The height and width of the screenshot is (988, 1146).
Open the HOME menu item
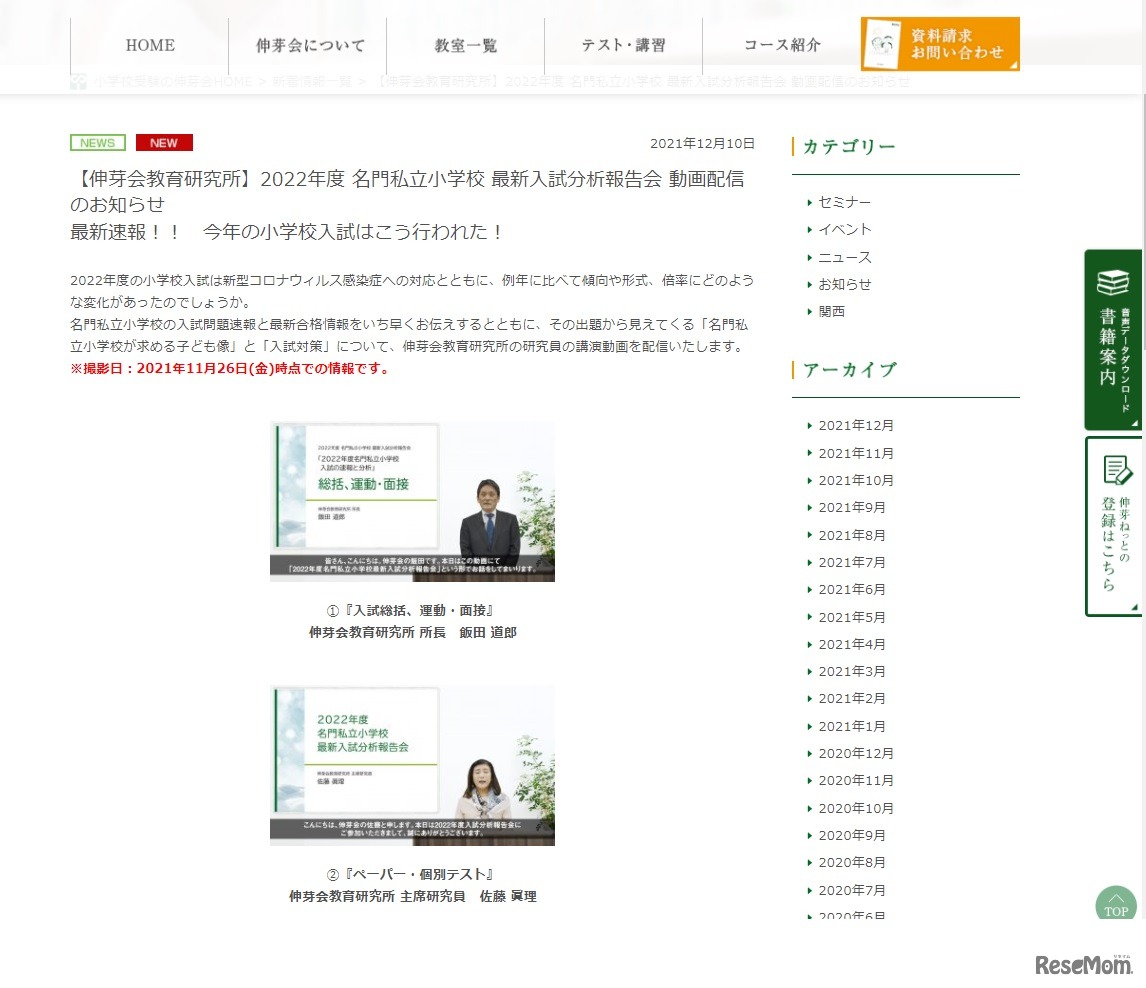[150, 46]
